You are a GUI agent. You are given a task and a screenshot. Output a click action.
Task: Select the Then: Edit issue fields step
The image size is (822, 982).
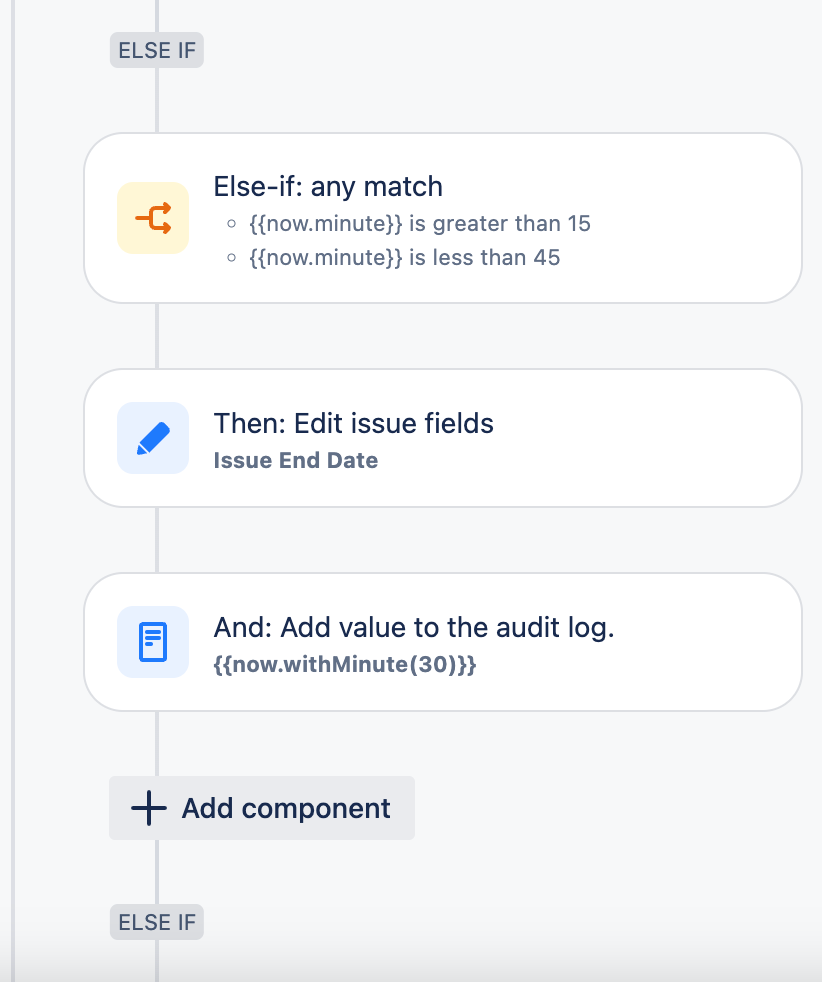[x=443, y=438]
